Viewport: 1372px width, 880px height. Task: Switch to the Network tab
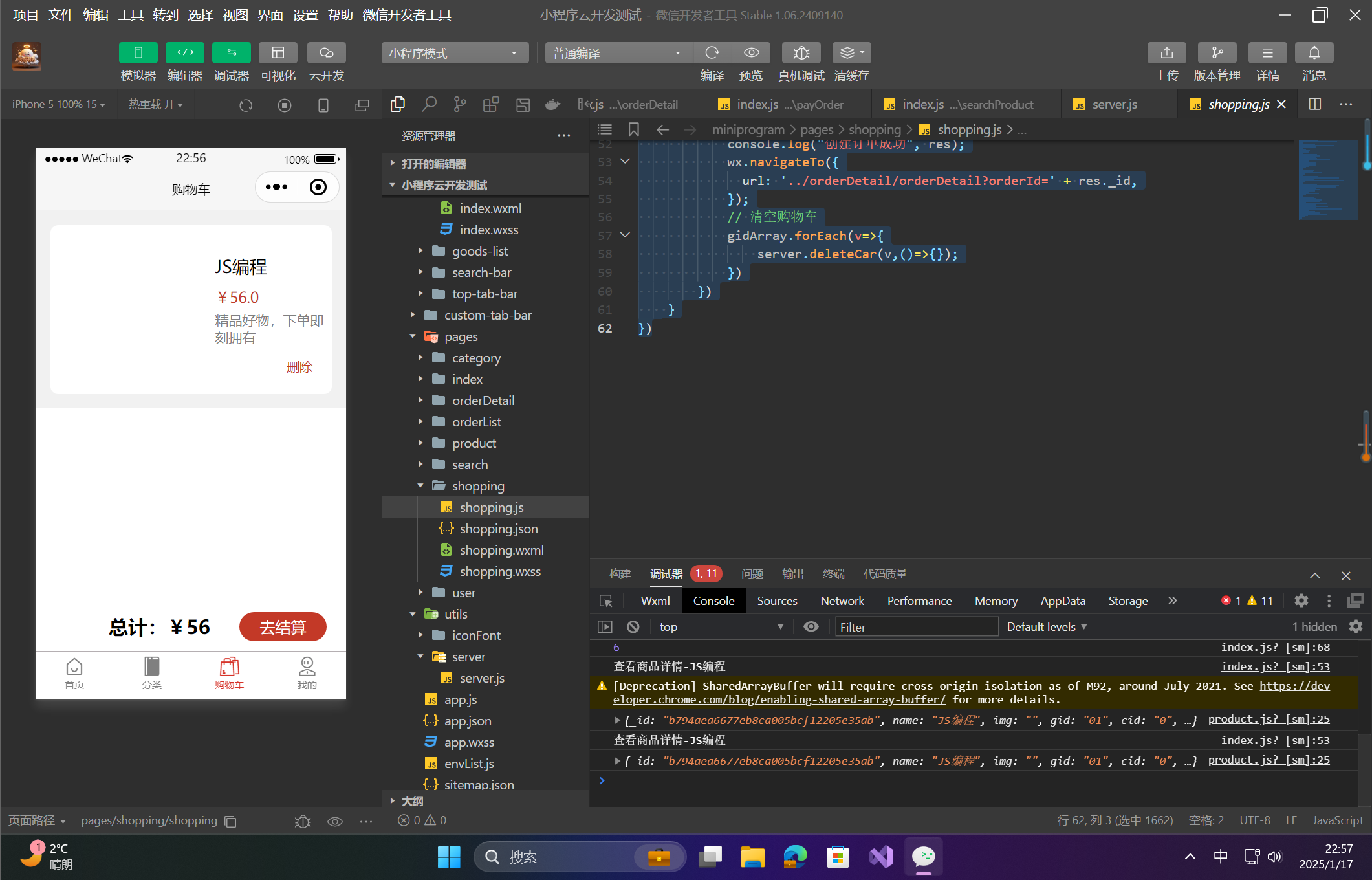[842, 600]
